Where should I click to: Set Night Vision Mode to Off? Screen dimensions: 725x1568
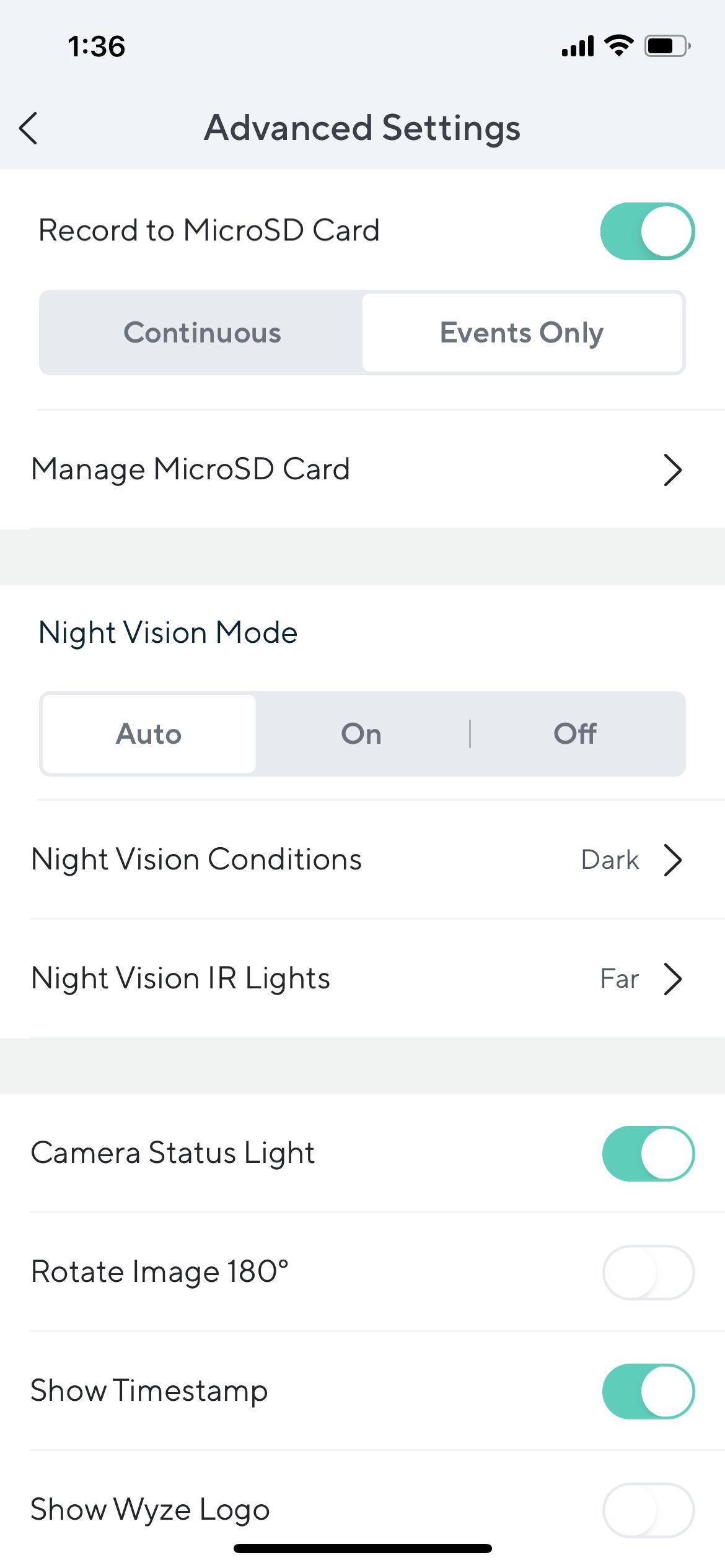click(x=575, y=734)
